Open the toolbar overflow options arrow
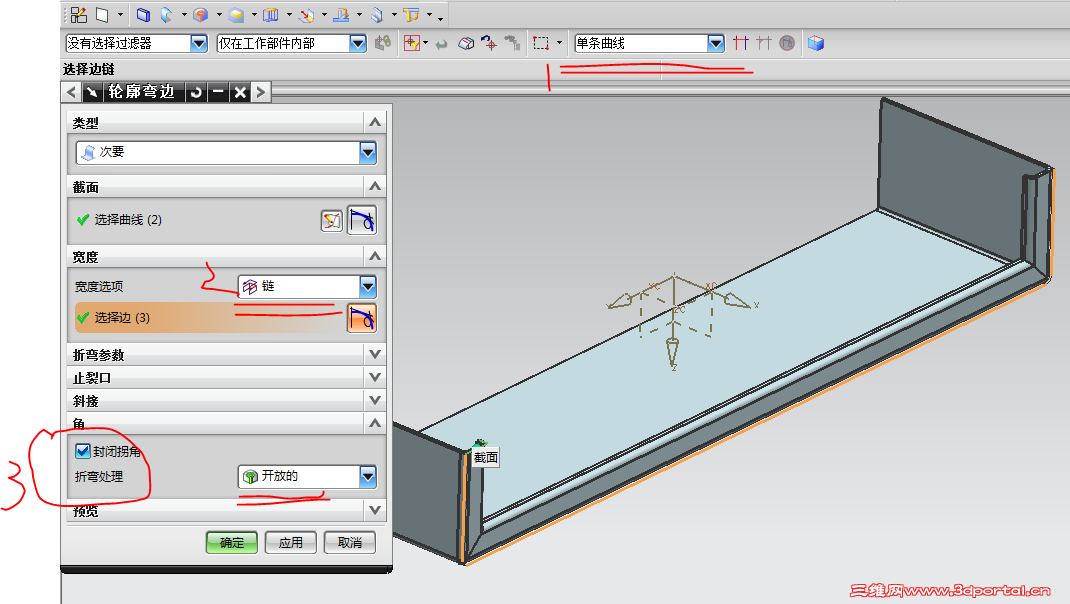Screen dimensions: 1070x604 [x=440, y=18]
